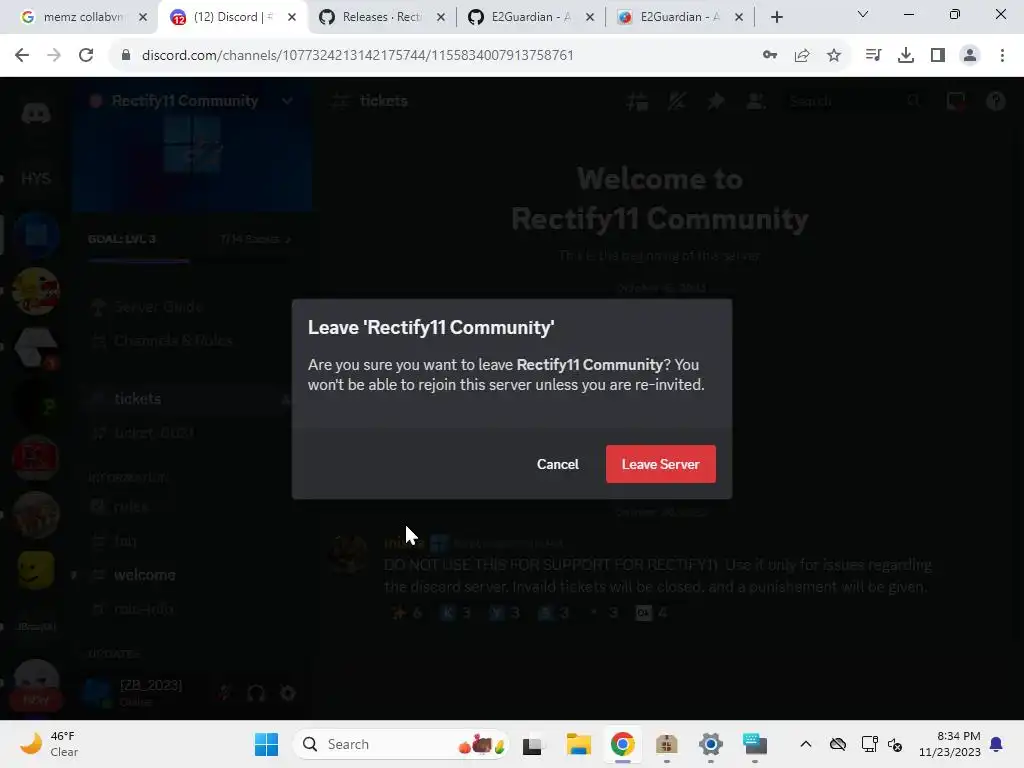Open Chrome downloads
Viewport: 1024px width, 768px height.
click(905, 55)
